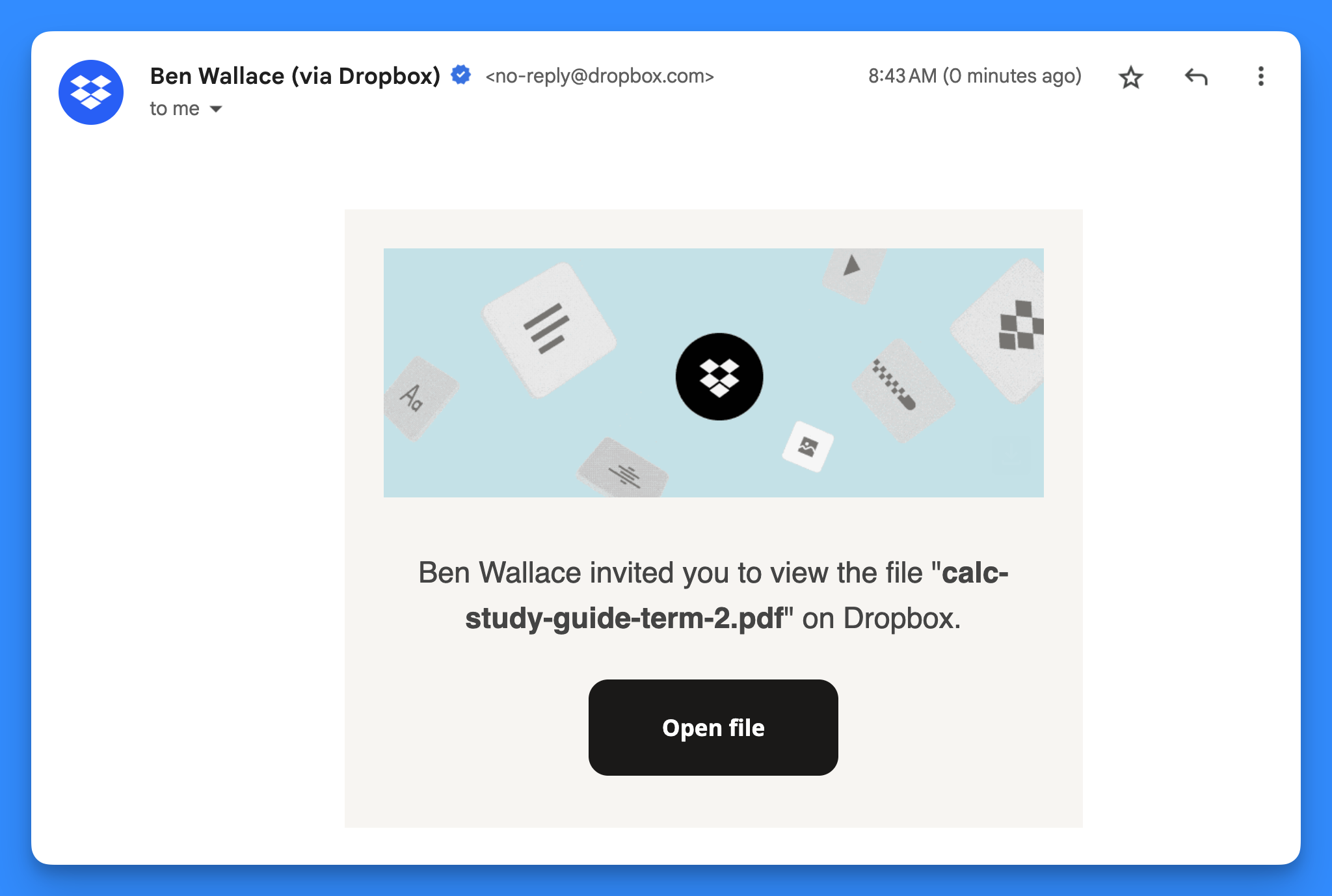Click the small image file tile in banner

tap(808, 447)
